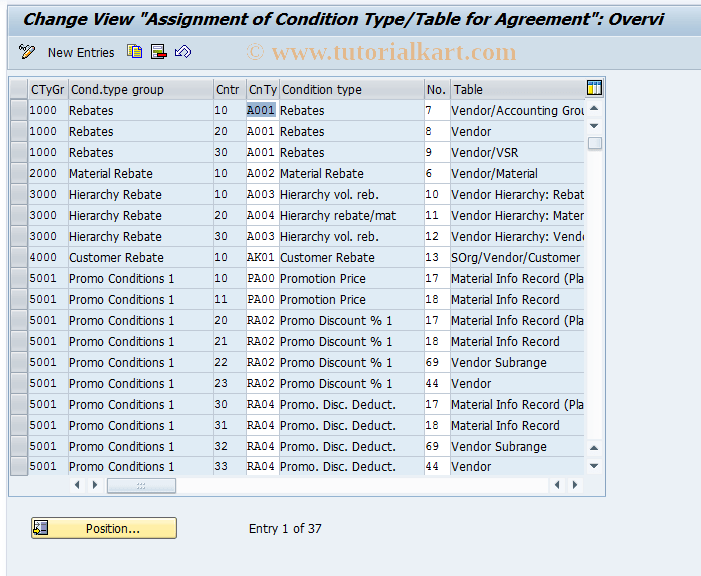Select row selector for Hierarchy rebate/mat row

coord(19,215)
